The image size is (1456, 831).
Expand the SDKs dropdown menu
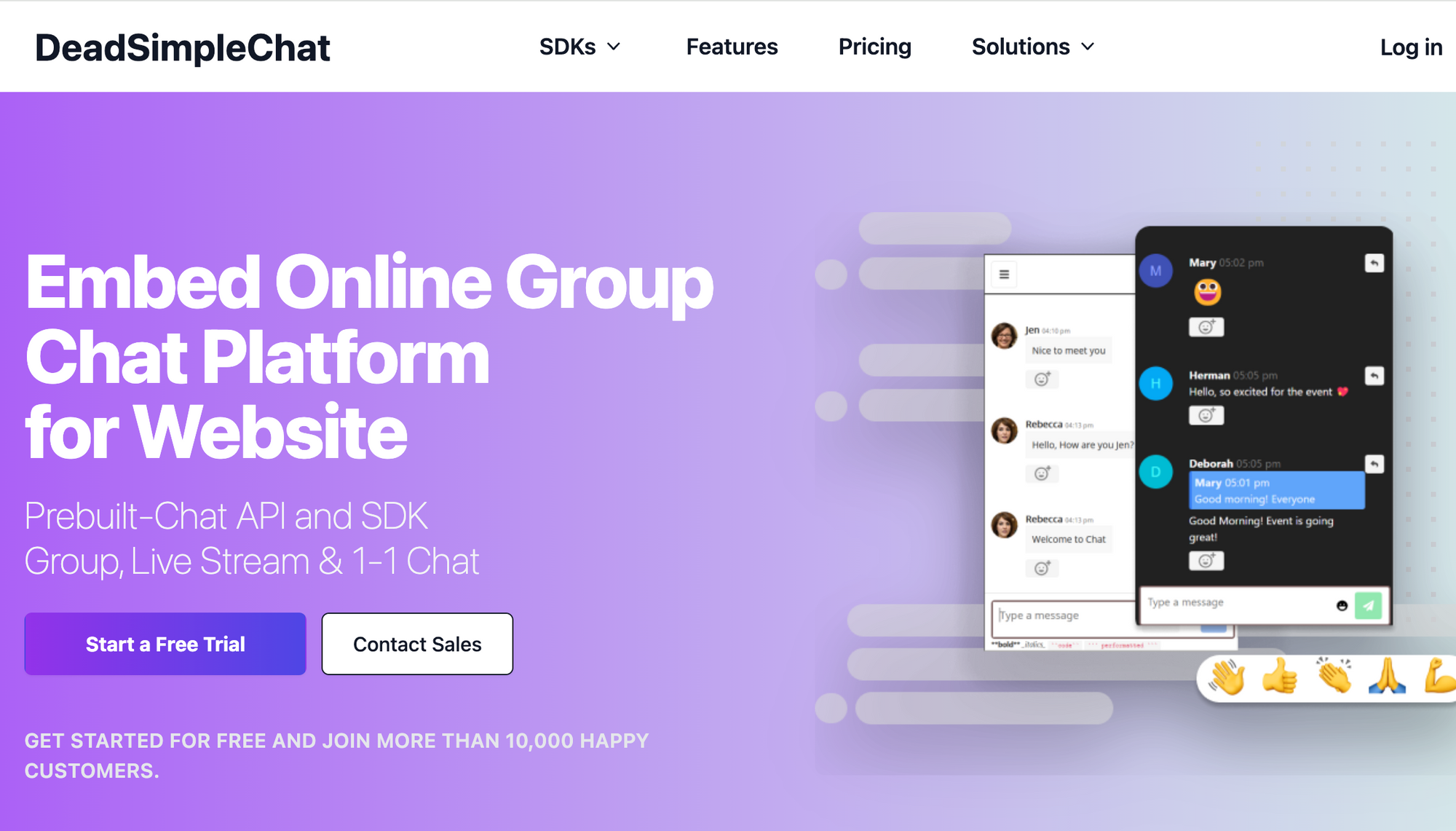click(x=579, y=47)
